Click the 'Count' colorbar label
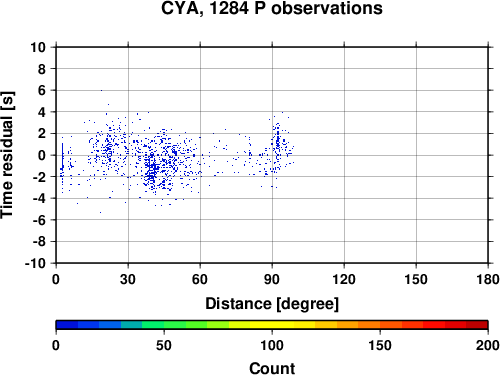This screenshot has width=500, height=375. click(x=272, y=368)
